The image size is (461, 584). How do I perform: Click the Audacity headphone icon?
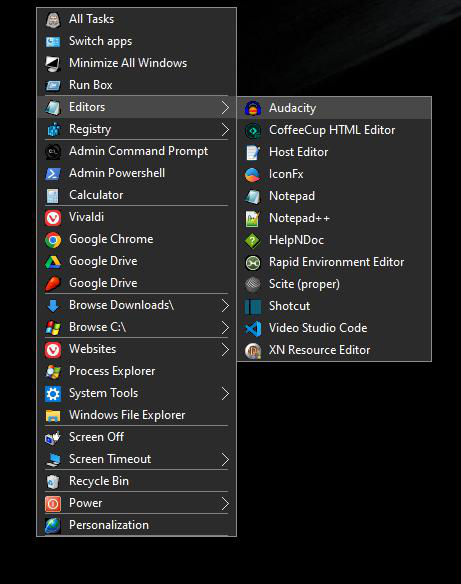[253, 108]
